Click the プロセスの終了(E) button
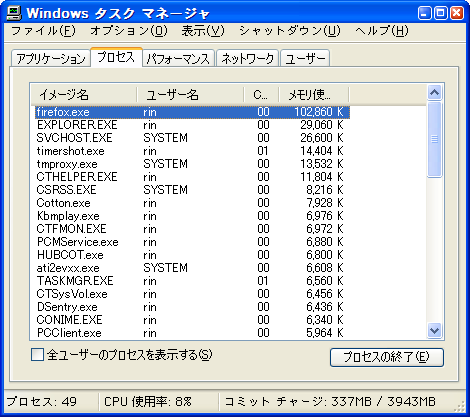This screenshot has width=470, height=417. click(x=387, y=357)
